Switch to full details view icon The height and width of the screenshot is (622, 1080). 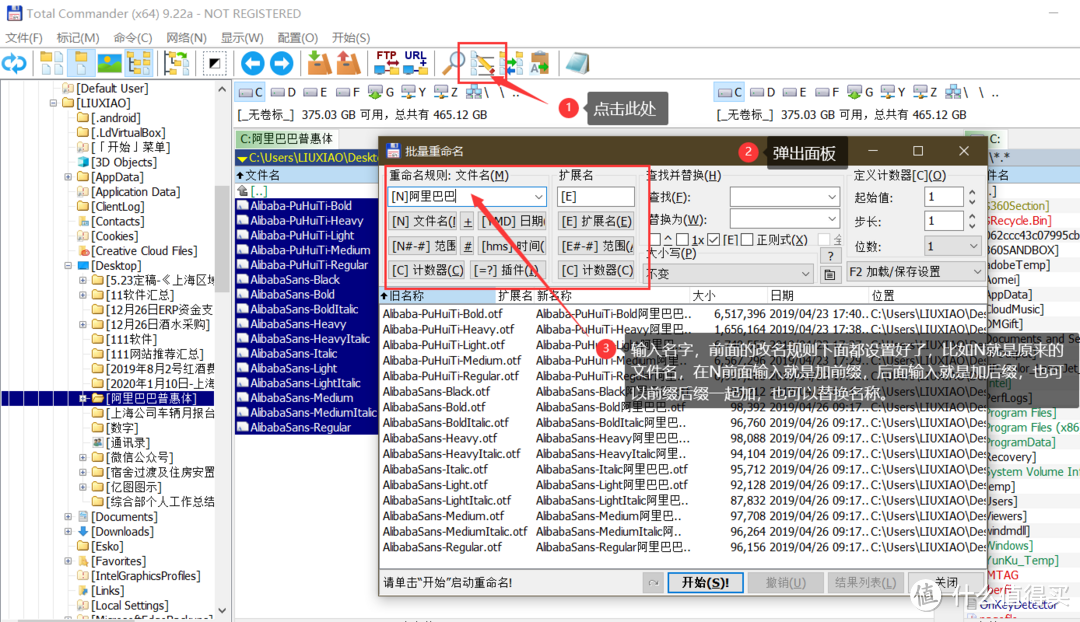pyautogui.click(x=81, y=63)
